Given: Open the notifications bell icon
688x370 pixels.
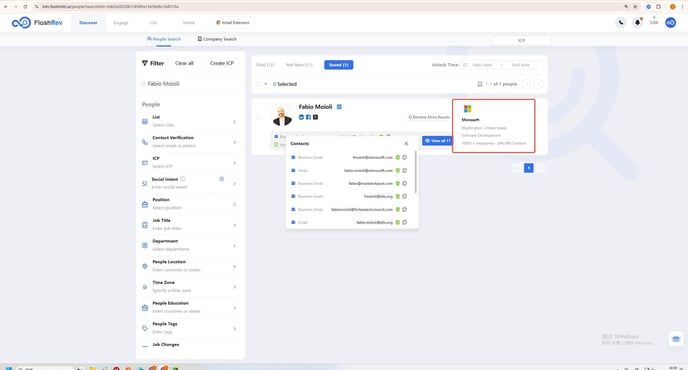Looking at the screenshot, I should click(637, 22).
